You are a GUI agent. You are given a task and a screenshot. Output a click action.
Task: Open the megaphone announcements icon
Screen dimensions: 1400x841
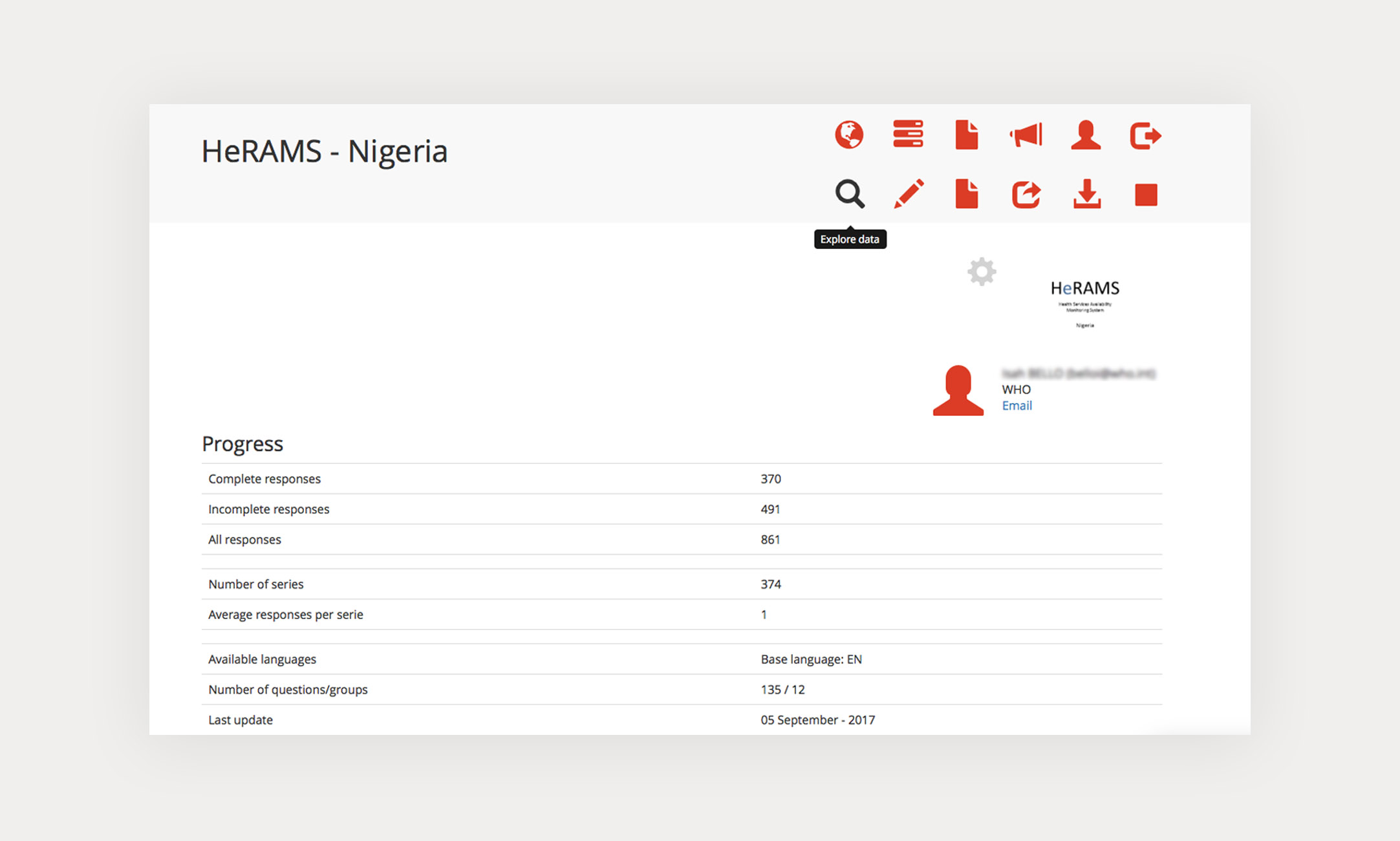point(1026,135)
